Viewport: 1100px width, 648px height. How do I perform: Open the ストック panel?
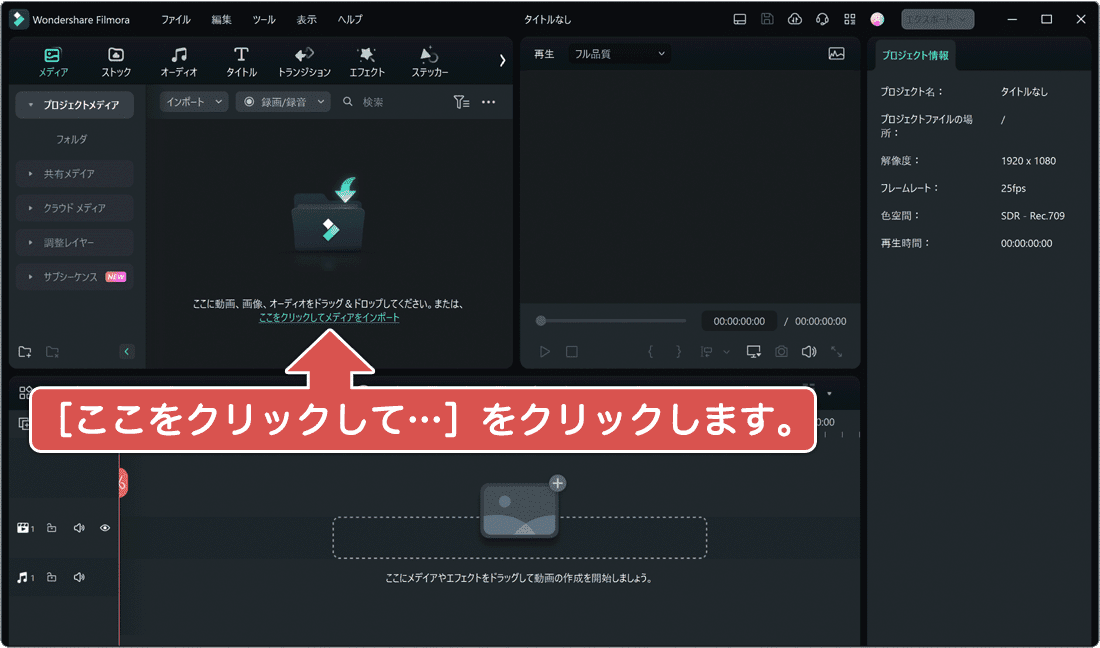pos(116,60)
